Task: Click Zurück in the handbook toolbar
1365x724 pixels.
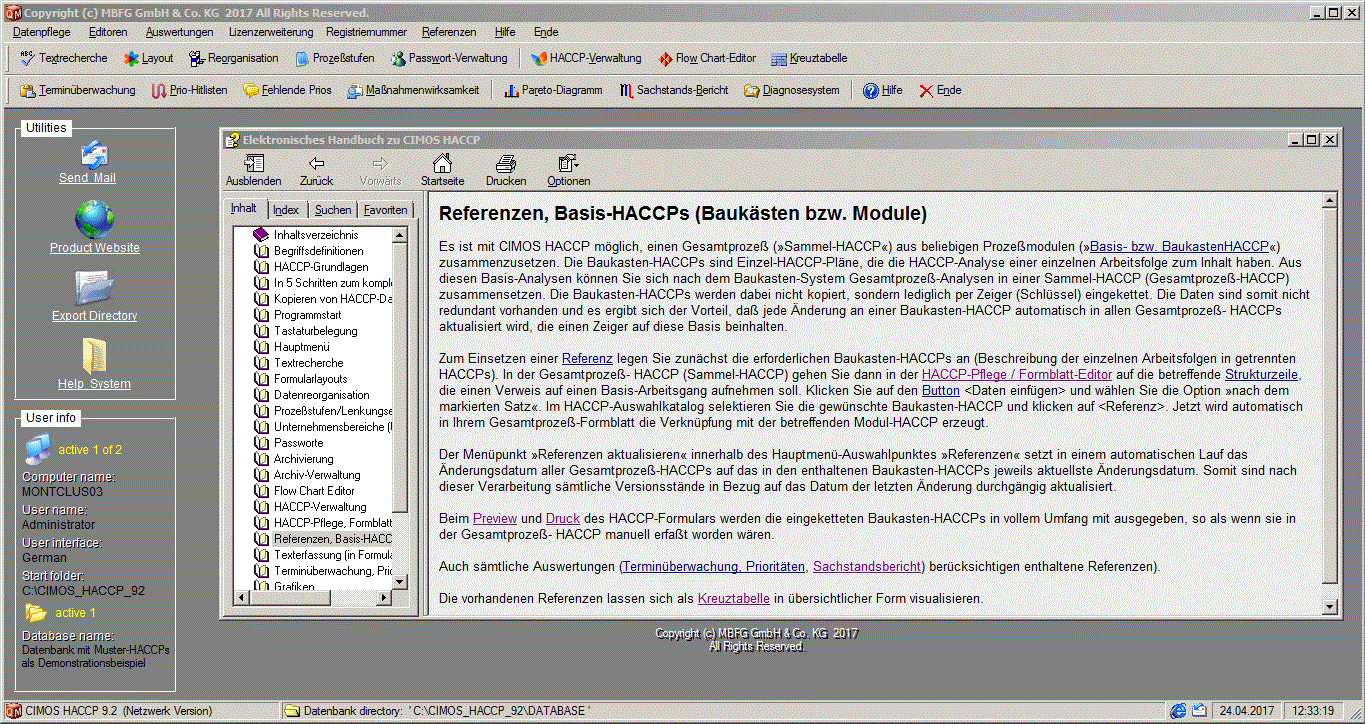Action: pyautogui.click(x=316, y=171)
